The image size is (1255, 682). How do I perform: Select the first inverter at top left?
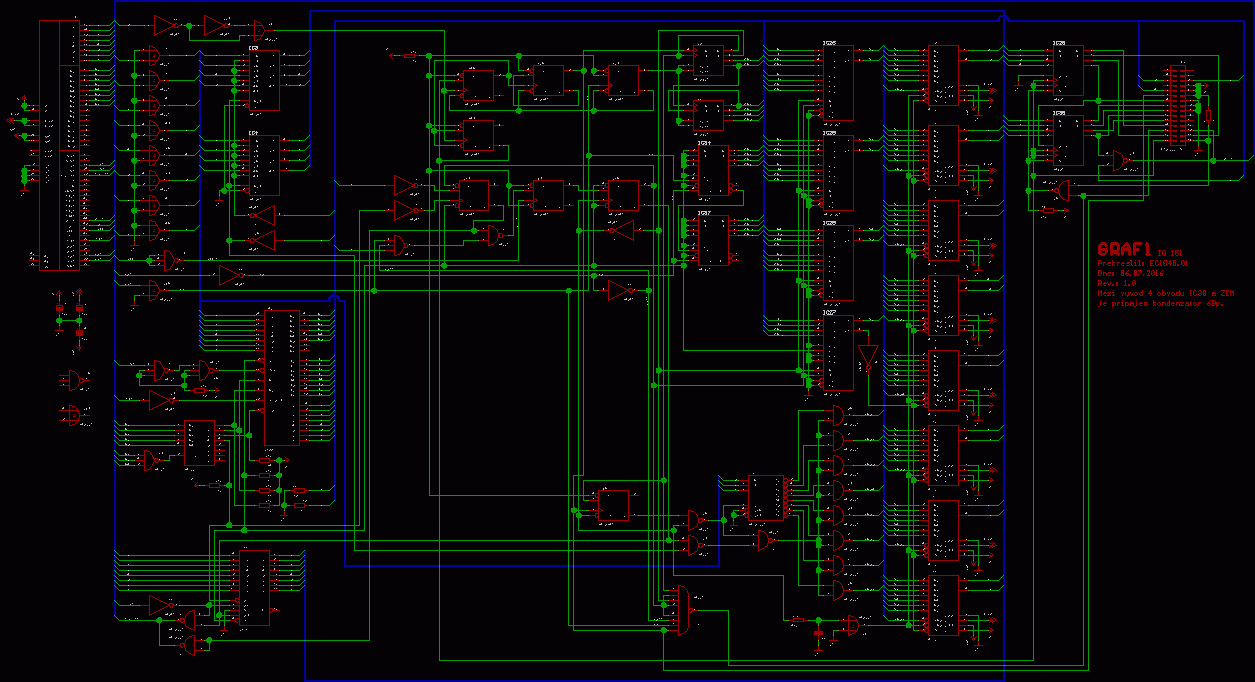[165, 25]
